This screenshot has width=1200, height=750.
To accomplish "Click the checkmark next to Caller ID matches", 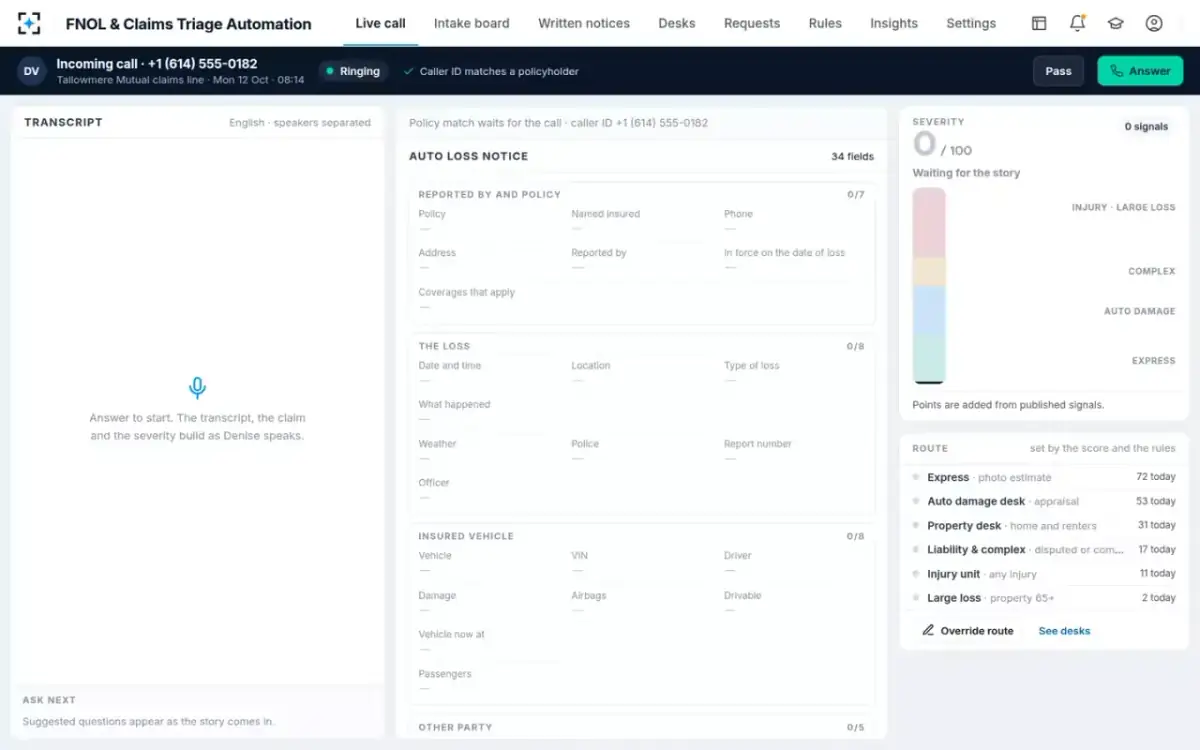I will coord(409,71).
